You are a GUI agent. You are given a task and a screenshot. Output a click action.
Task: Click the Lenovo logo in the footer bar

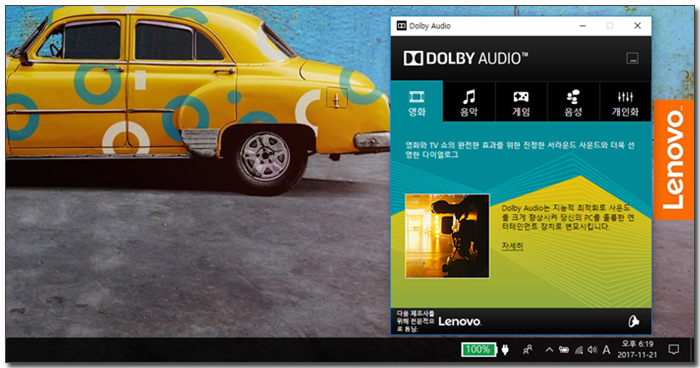[x=459, y=322]
